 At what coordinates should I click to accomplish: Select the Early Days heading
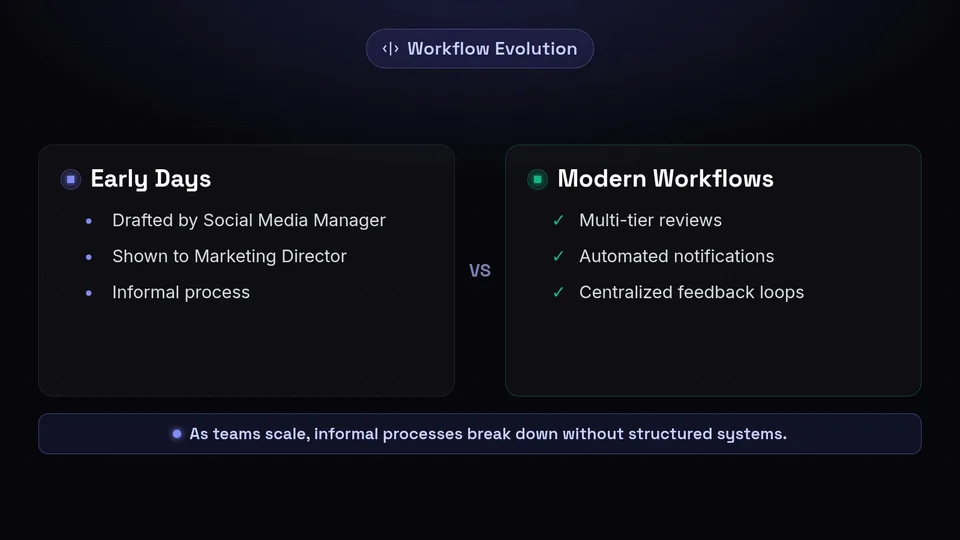point(151,179)
